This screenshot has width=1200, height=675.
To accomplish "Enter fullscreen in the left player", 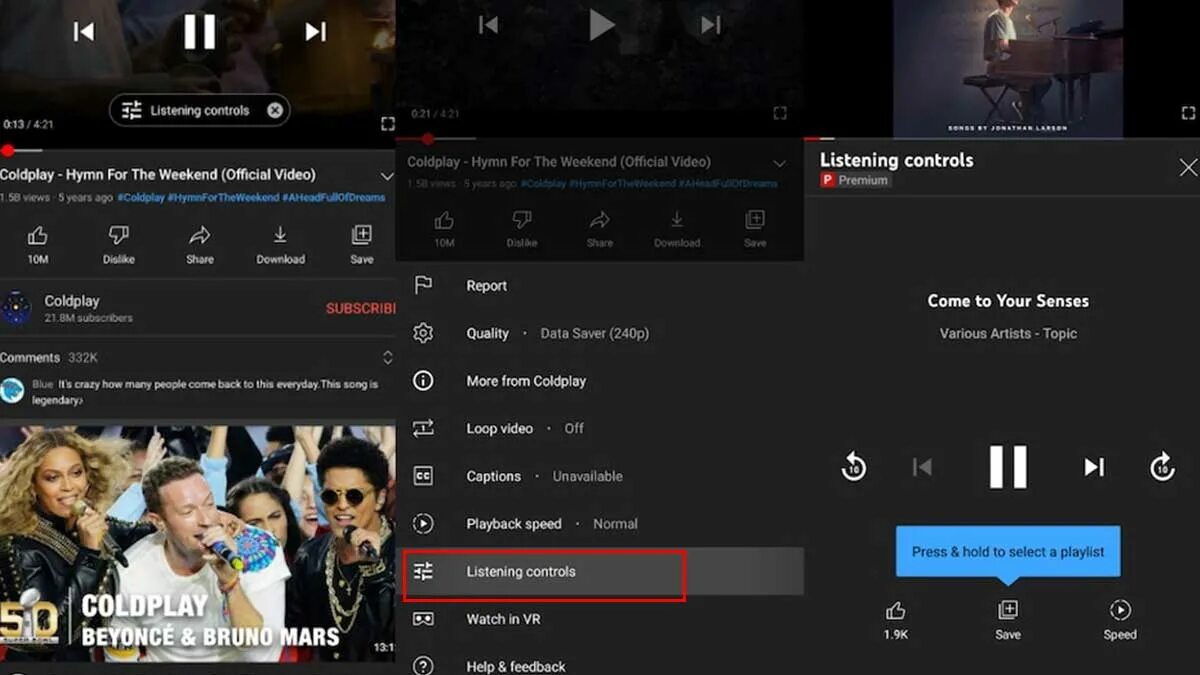I will pos(388,123).
